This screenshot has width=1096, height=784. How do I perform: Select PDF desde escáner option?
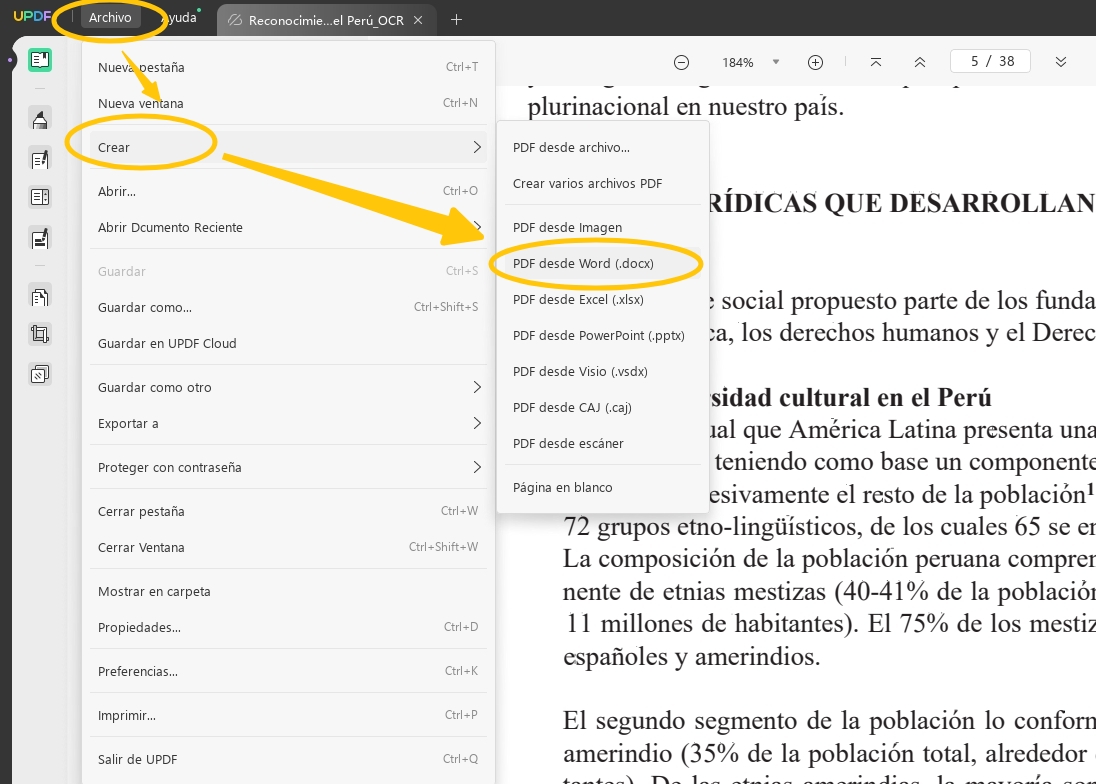click(x=567, y=443)
